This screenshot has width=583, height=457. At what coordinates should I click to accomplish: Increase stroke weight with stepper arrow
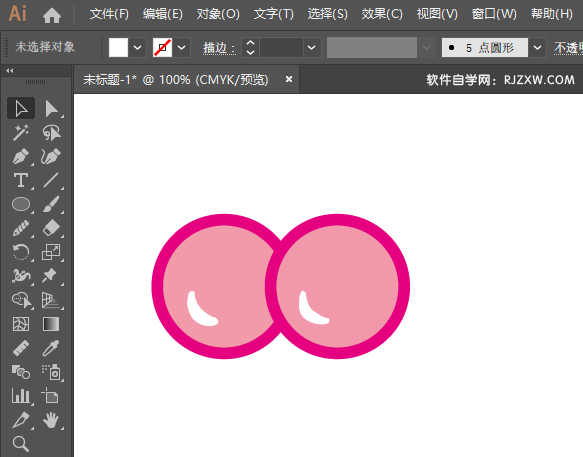tap(251, 43)
